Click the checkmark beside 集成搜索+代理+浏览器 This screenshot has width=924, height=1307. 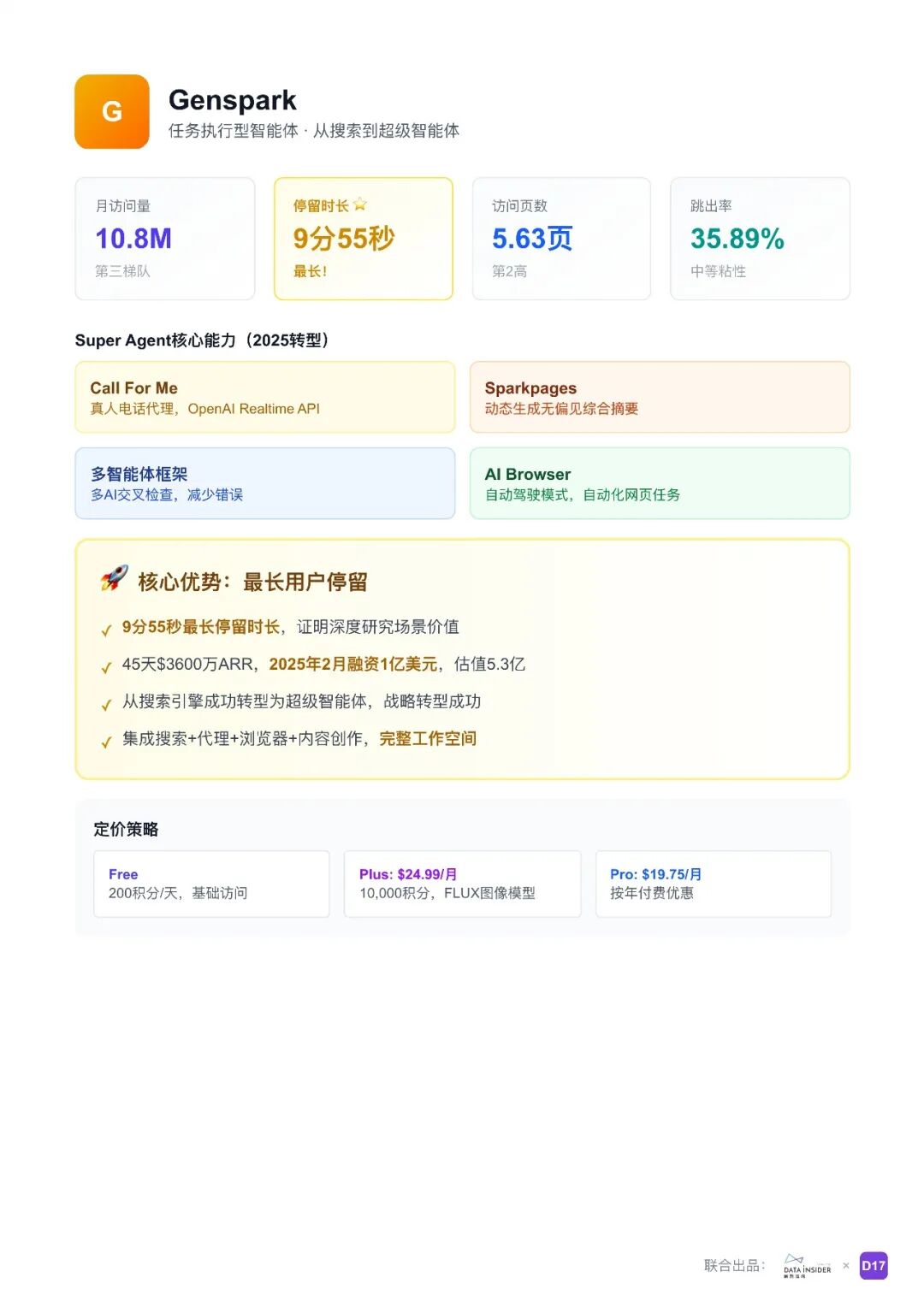[x=106, y=742]
